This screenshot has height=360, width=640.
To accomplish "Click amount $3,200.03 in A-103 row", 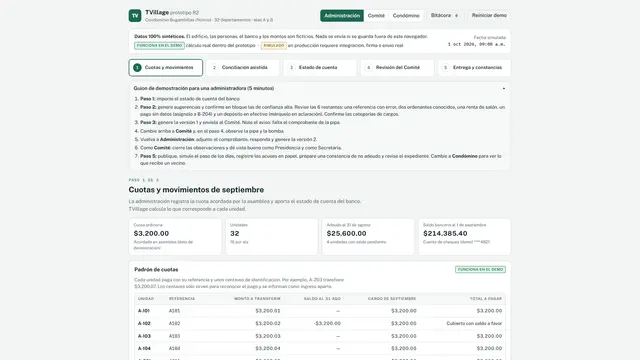I will 268,336.
